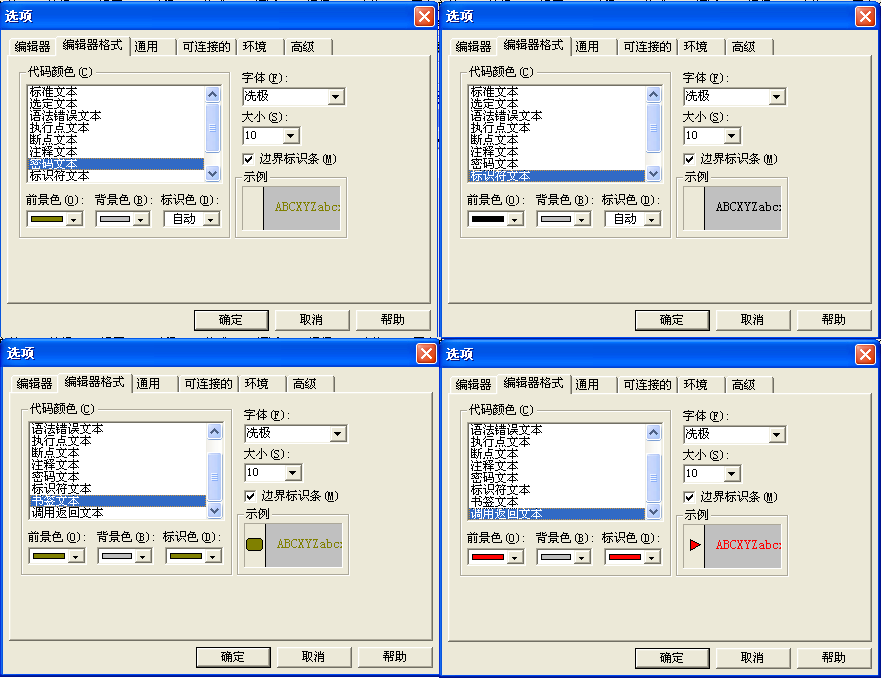881x678 pixels.
Task: Click the bookmark marker icon in the 示例 preview
Action: pos(255,544)
